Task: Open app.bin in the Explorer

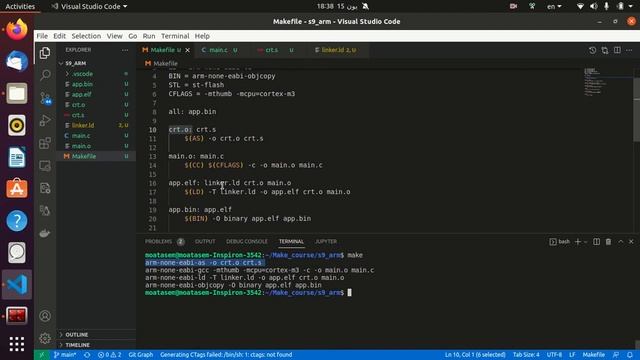Action: (x=82, y=84)
